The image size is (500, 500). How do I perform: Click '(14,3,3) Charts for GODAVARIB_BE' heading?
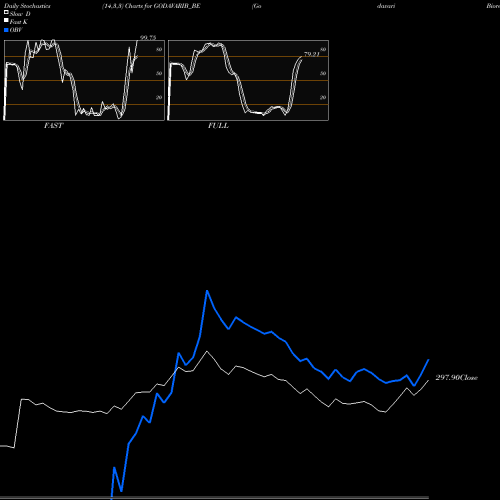[151, 6]
